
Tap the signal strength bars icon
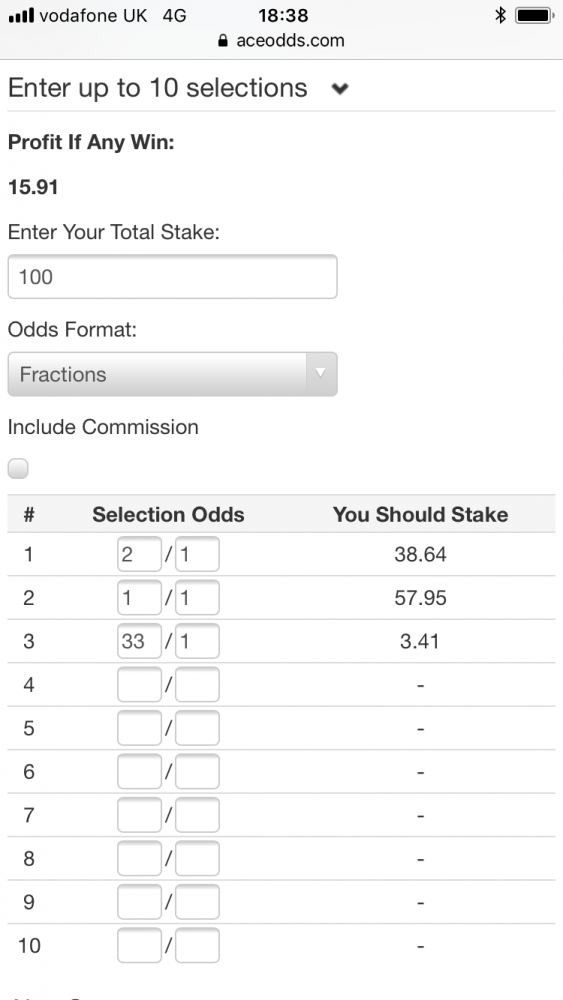[x=21, y=15]
